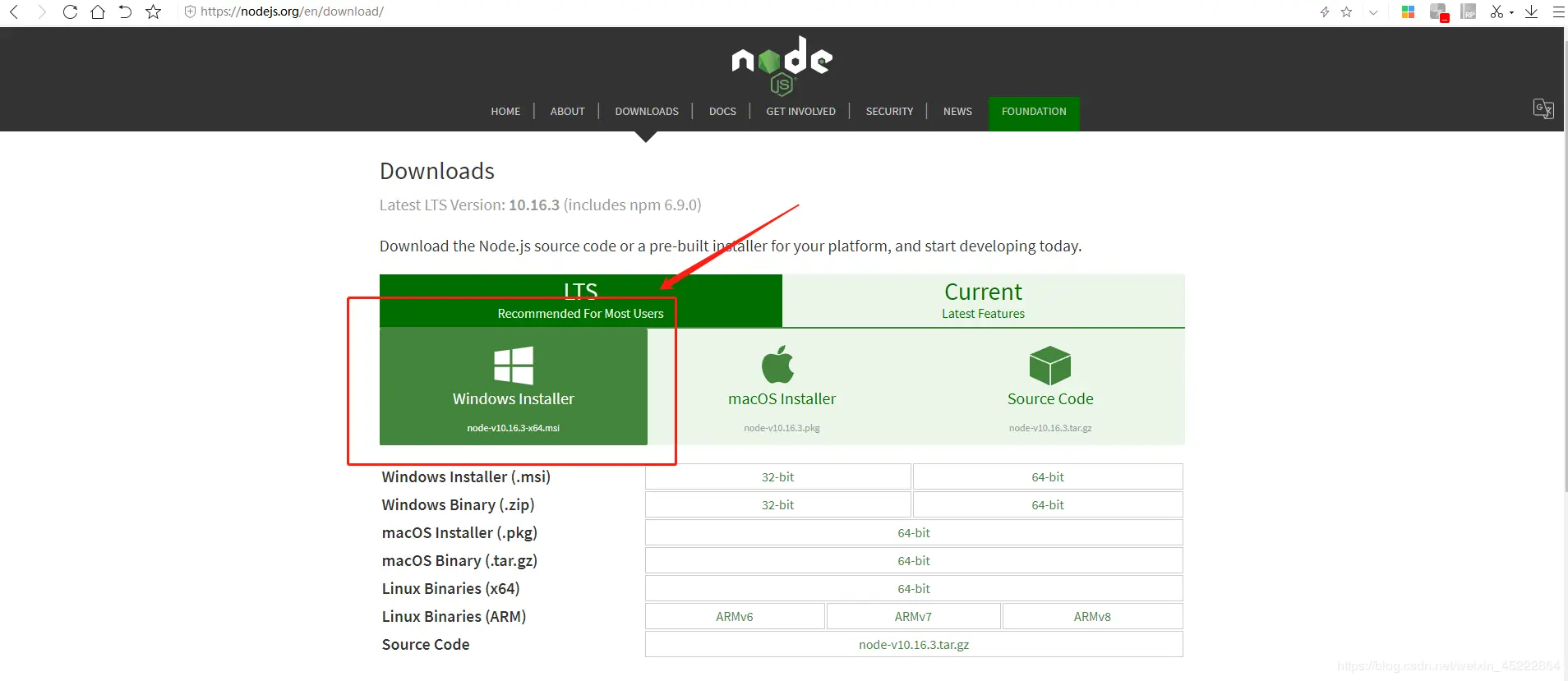Click the green FOUNDATION button

(1034, 113)
